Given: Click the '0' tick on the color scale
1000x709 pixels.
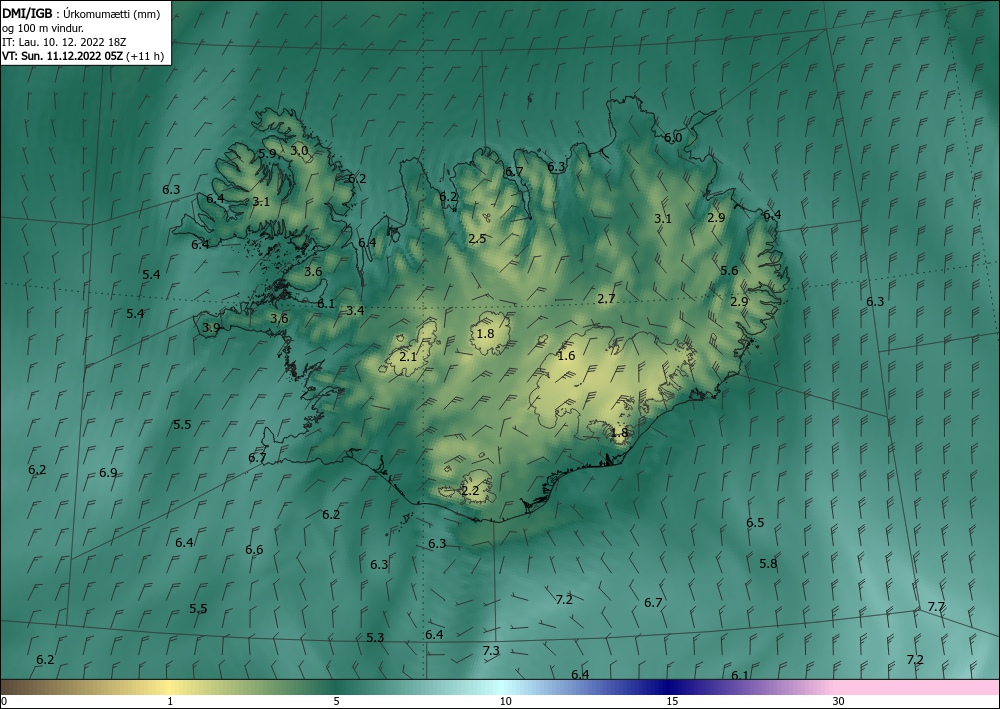Looking at the screenshot, I should pyautogui.click(x=4, y=702).
